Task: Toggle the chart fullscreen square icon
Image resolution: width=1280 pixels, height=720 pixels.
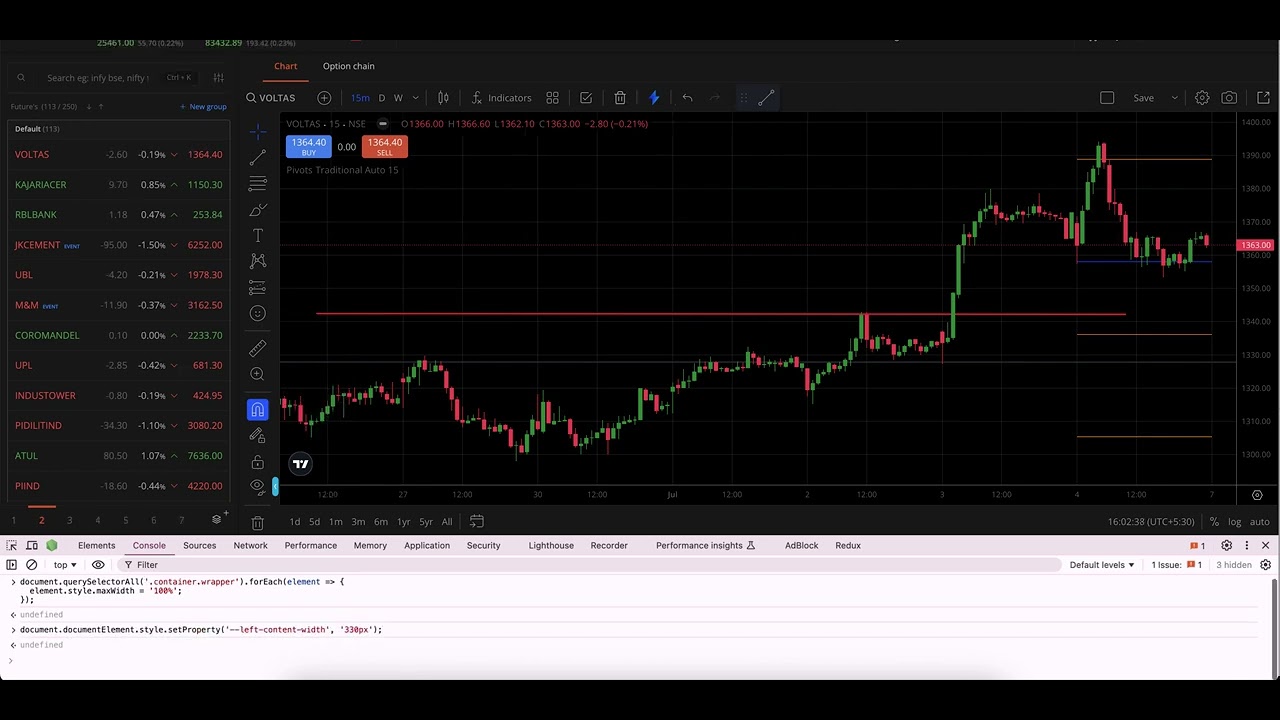Action: coord(1107,98)
